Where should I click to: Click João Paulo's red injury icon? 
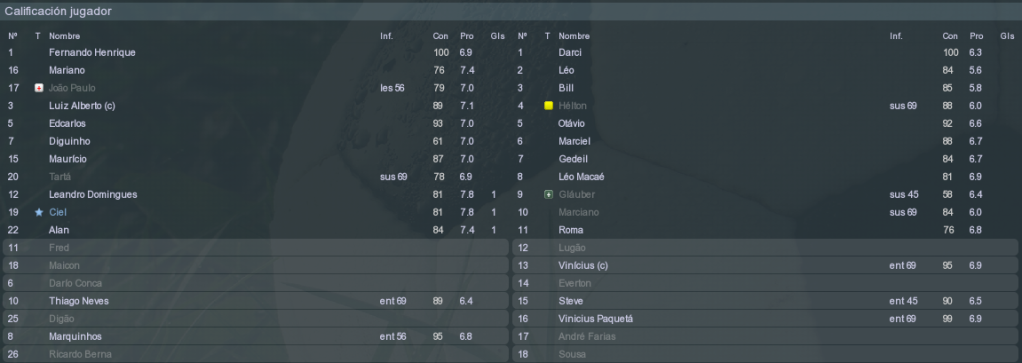[38, 88]
